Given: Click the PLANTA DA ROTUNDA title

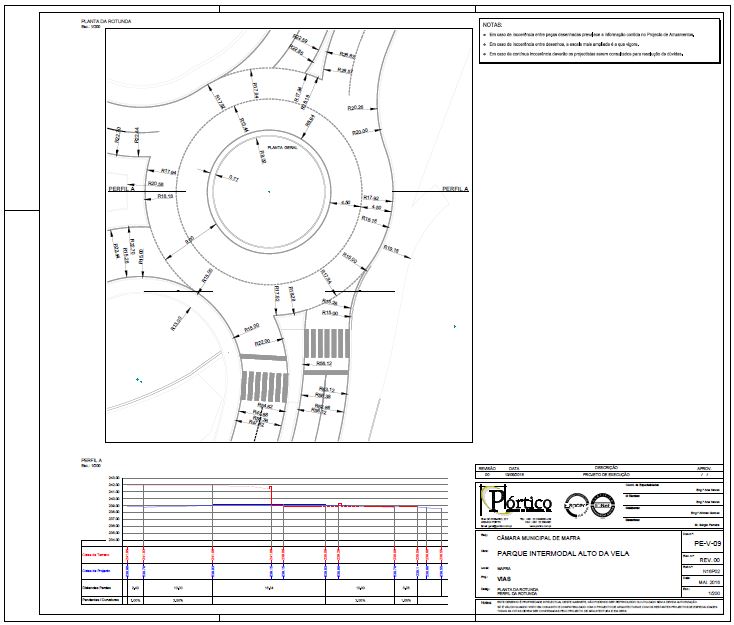Looking at the screenshot, I should (x=106, y=21).
